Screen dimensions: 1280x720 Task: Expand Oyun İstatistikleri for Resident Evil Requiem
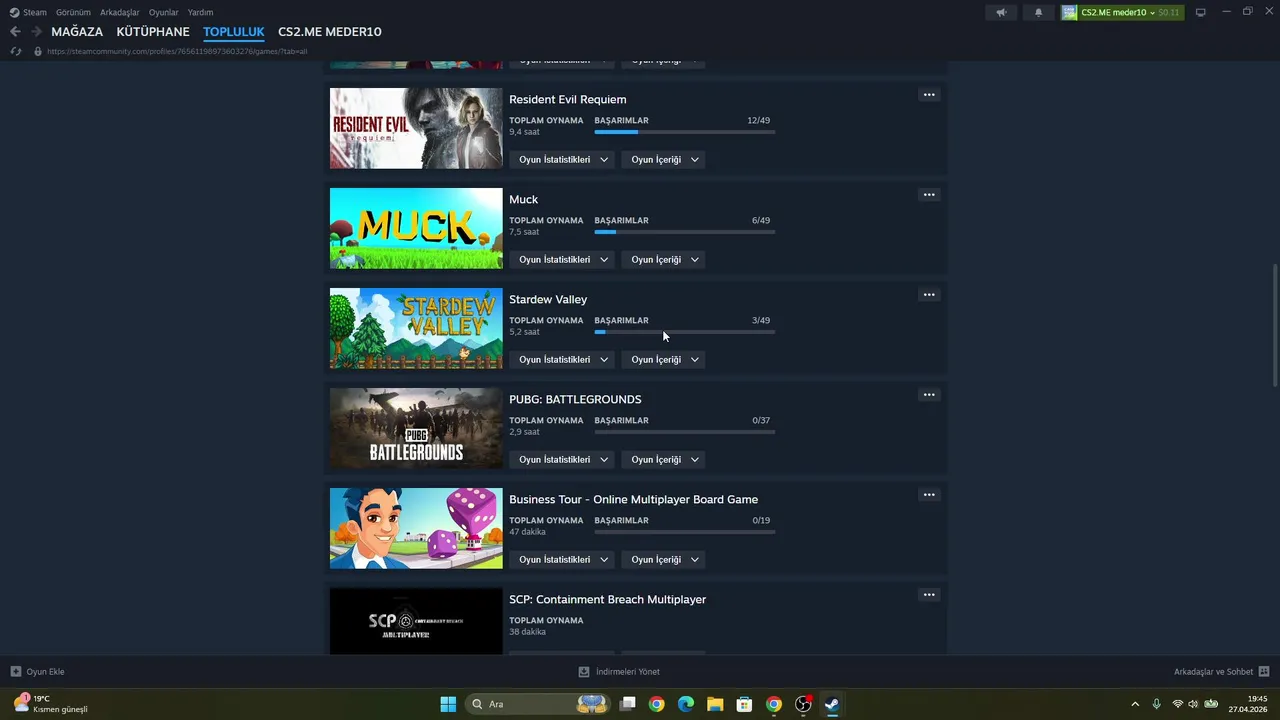(x=563, y=160)
